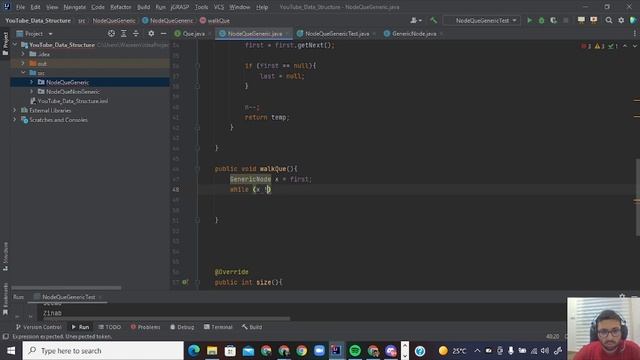Collapse the YouTube_Data_Structure root node
Viewport: 640px width, 360px height.
pyautogui.click(x=15, y=44)
